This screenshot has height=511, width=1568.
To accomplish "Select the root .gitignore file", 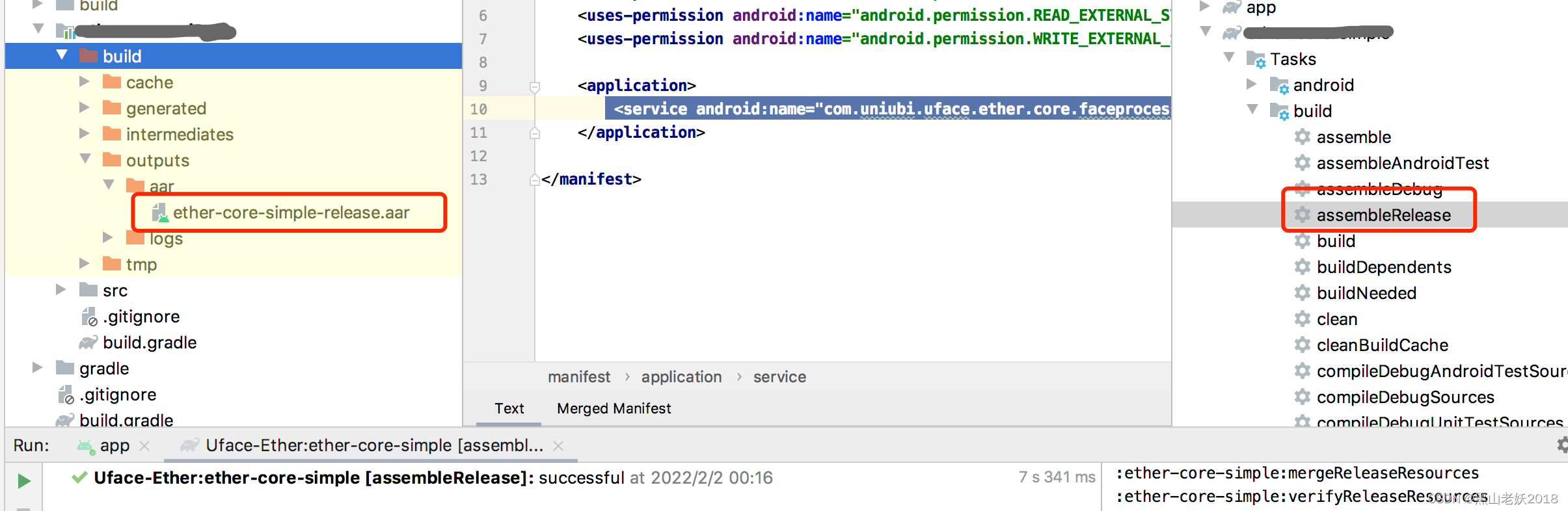I will pos(118,395).
